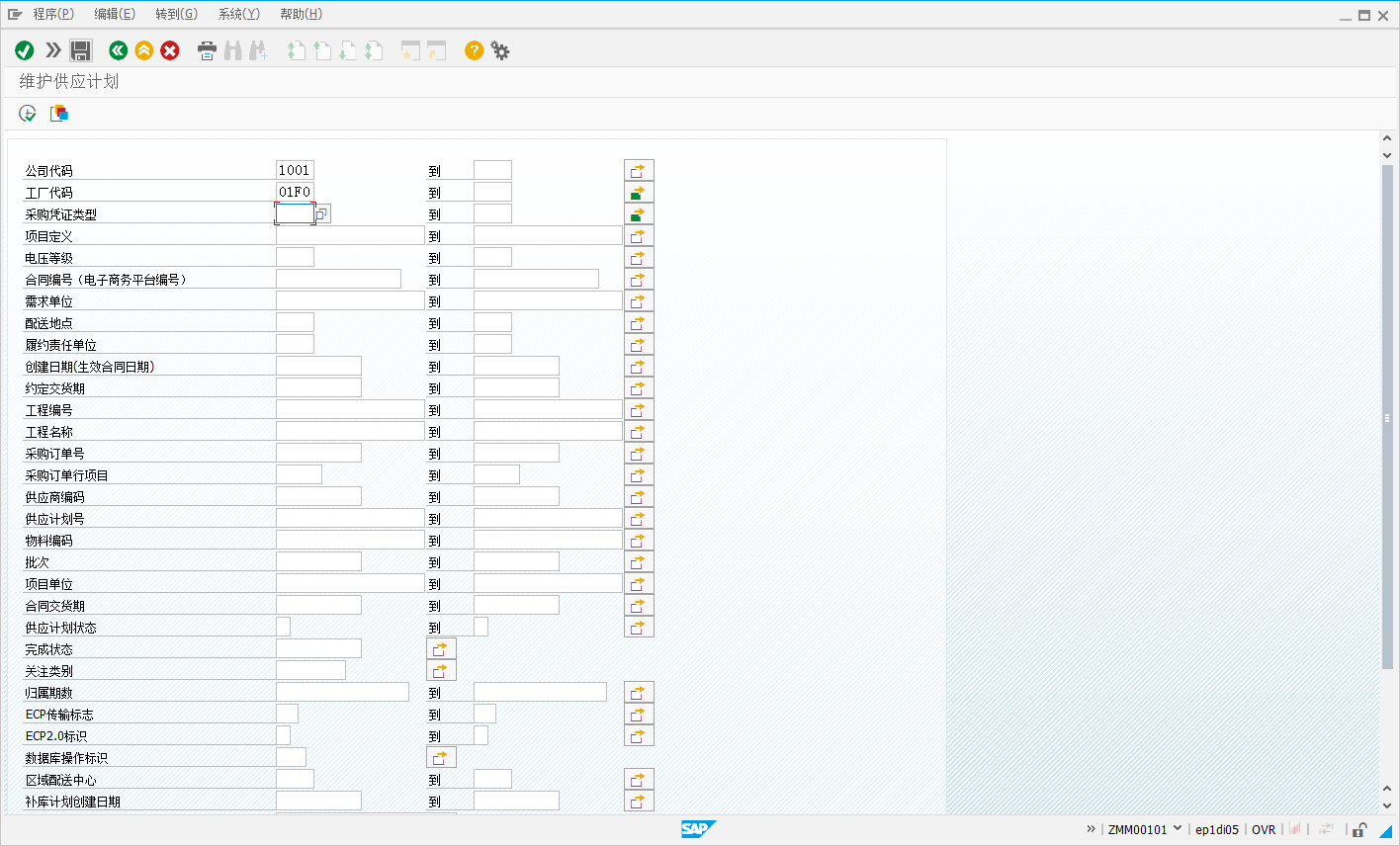
Task: Expand the command field double-arrow in toolbar
Action: coord(53,50)
